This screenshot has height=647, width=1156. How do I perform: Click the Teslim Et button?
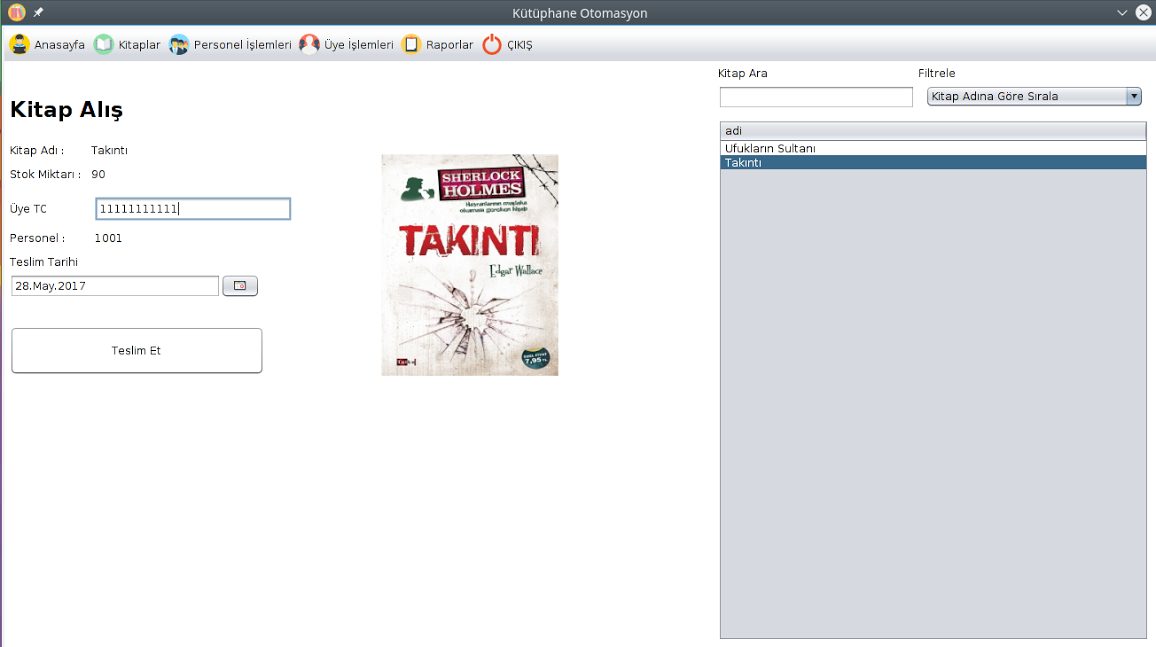(x=136, y=351)
